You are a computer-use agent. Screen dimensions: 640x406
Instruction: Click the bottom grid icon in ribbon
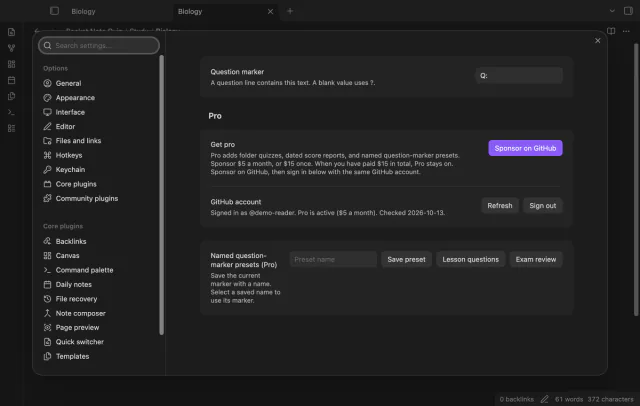[x=11, y=129]
